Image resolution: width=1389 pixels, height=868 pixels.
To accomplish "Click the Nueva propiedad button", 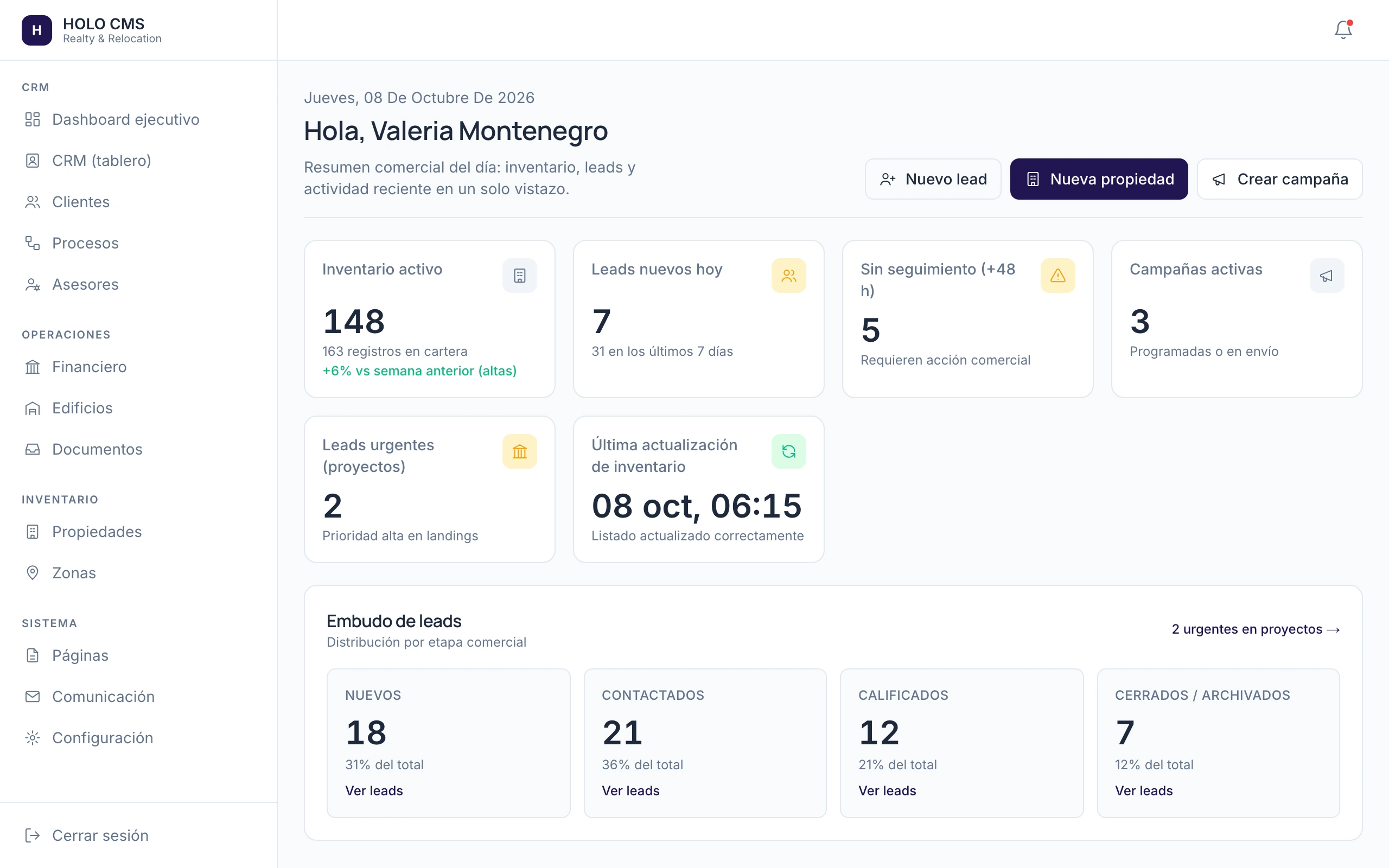I will (1099, 179).
